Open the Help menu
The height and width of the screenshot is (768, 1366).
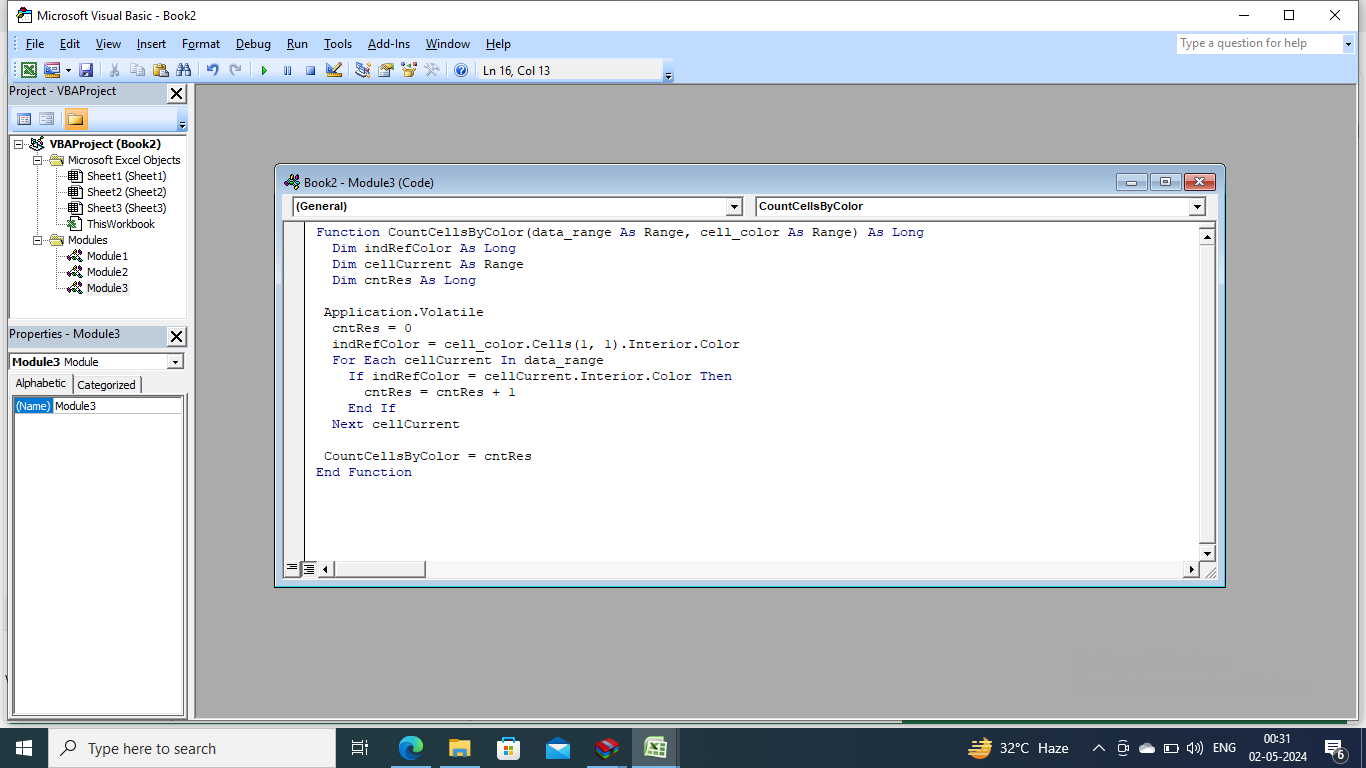coord(498,44)
